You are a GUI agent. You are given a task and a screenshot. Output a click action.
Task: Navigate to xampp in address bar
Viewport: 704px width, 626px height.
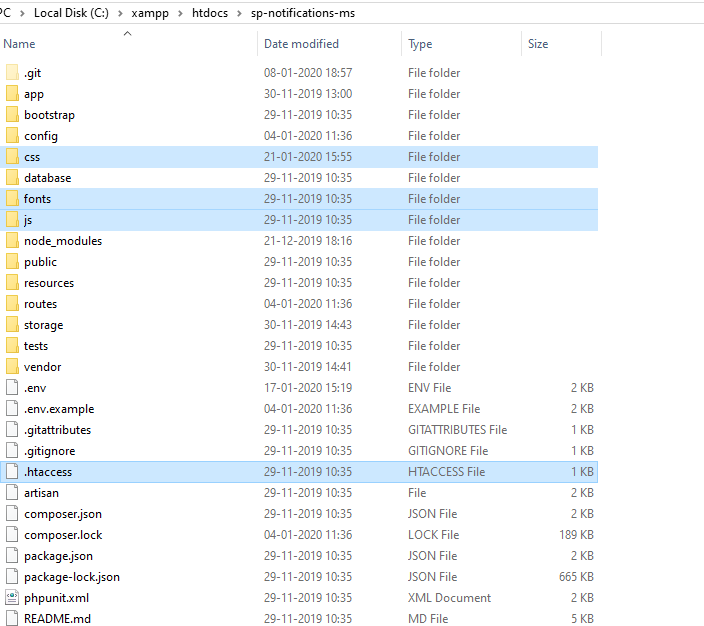(x=150, y=13)
